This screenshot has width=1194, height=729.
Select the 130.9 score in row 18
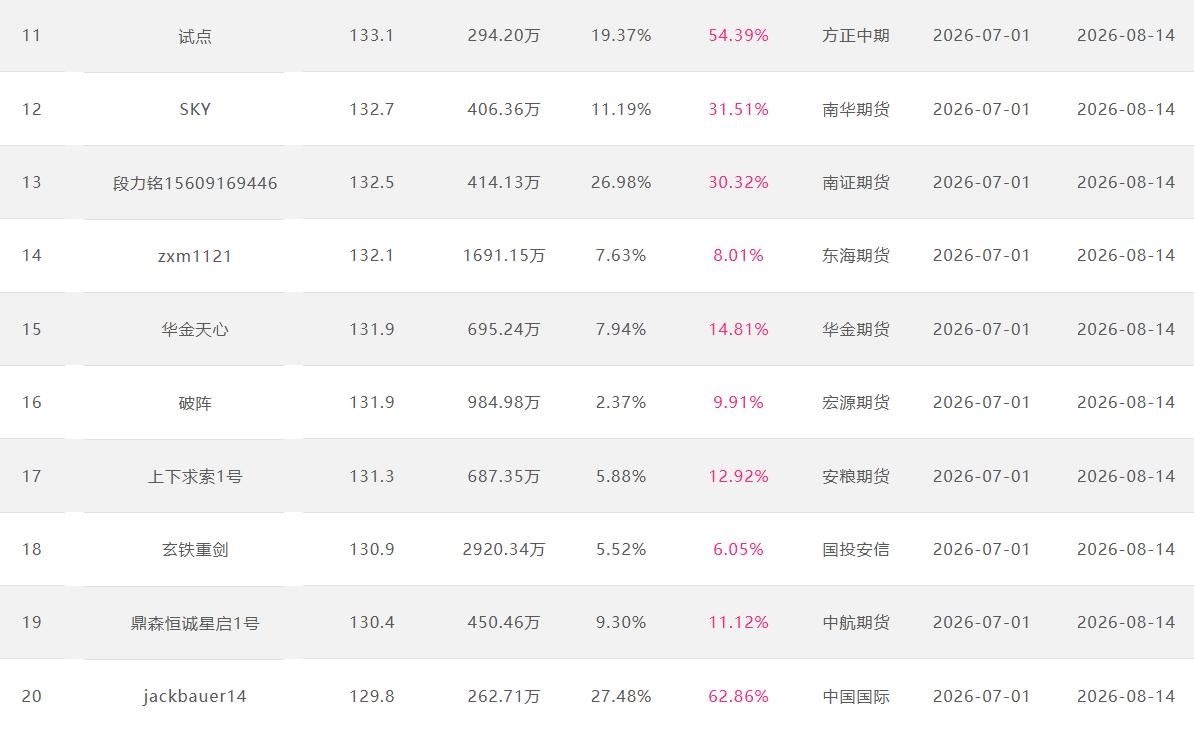pyautogui.click(x=372, y=549)
